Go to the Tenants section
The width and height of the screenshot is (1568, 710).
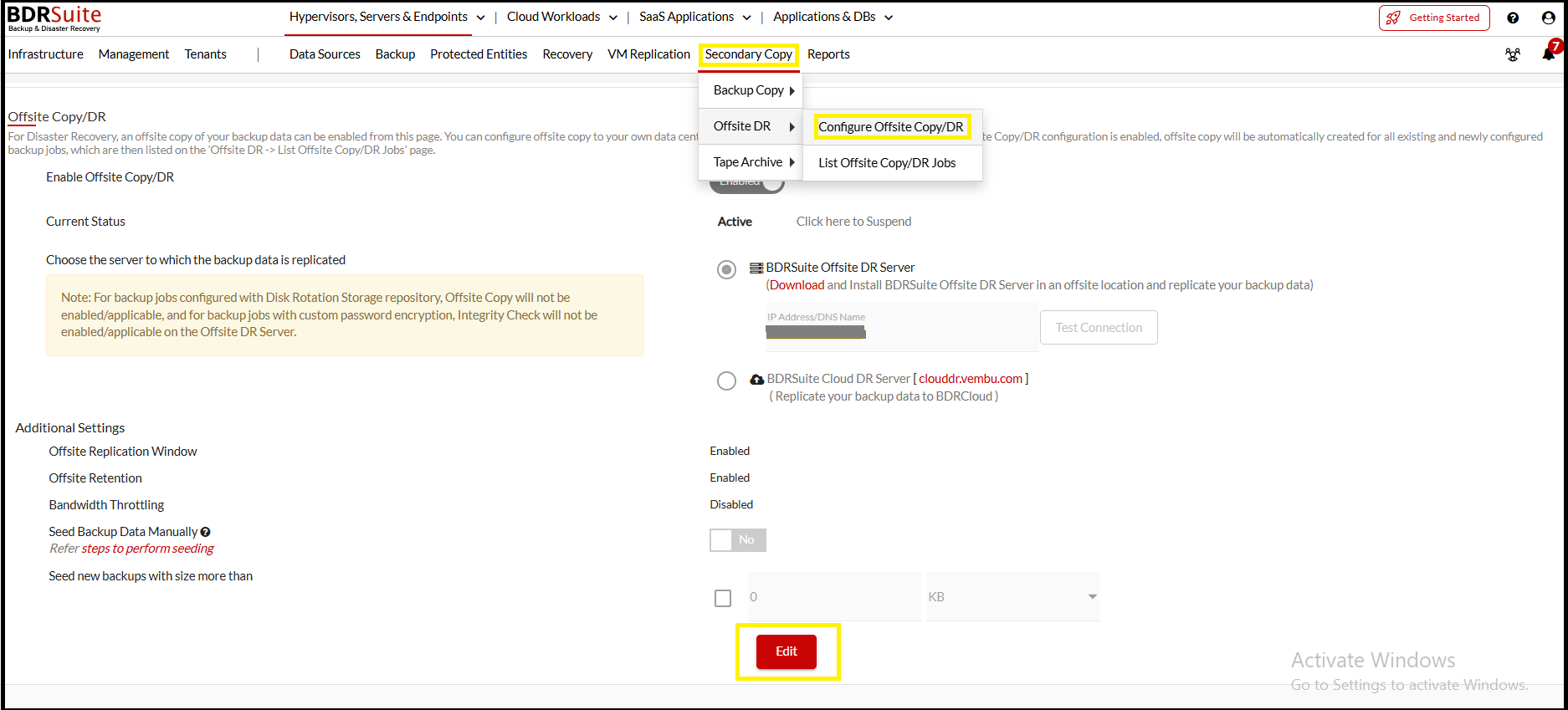206,54
